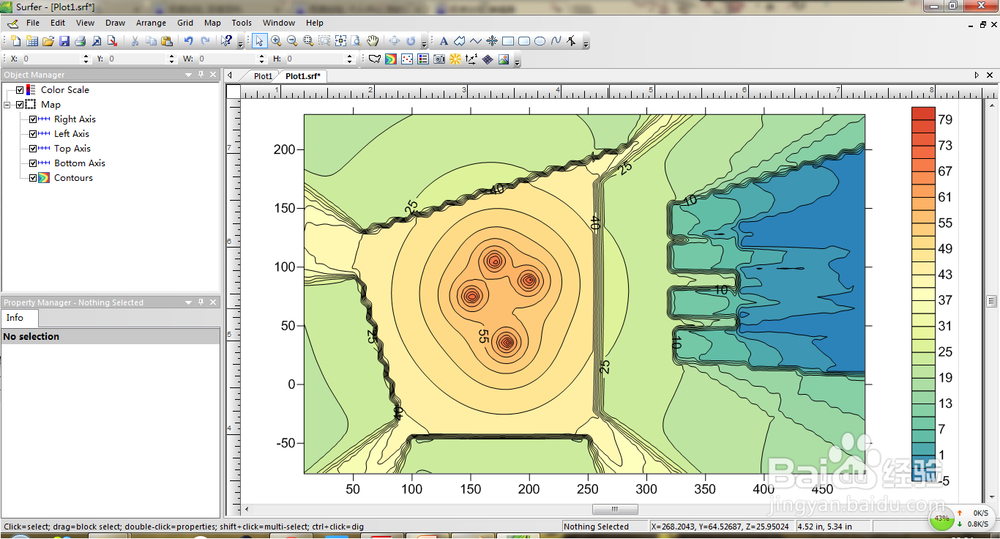Open the Object Manager panel dropdown arrow
Viewport: 1000px width, 539px height.
(x=188, y=75)
